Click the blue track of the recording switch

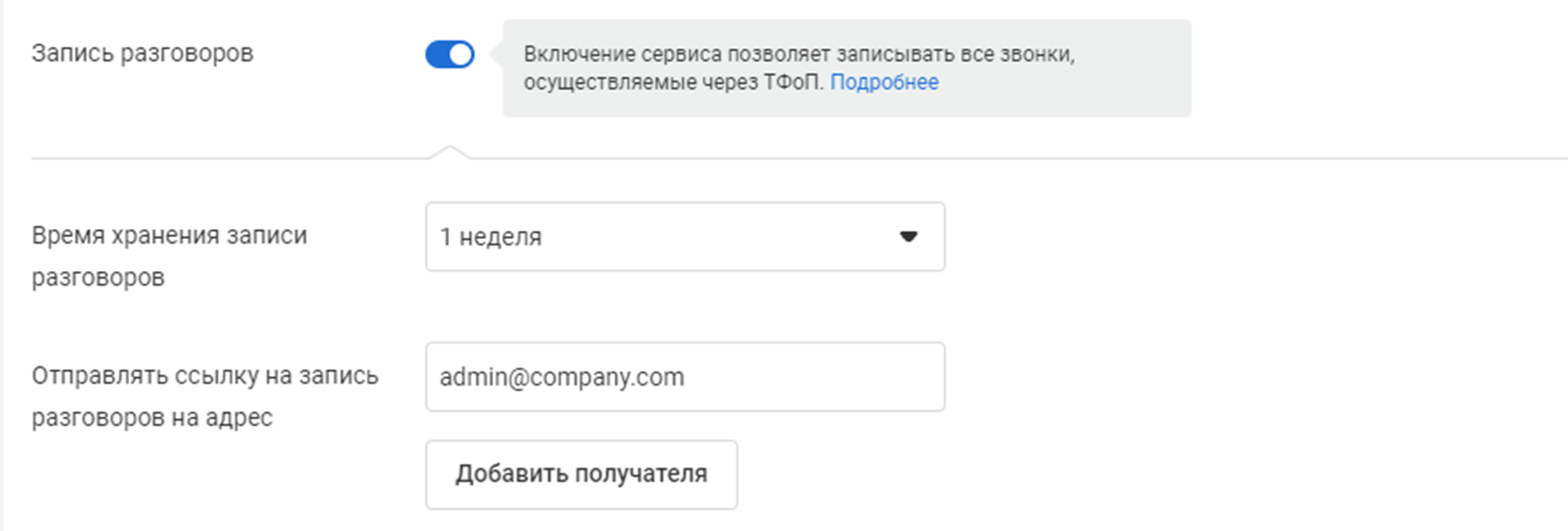pos(436,55)
